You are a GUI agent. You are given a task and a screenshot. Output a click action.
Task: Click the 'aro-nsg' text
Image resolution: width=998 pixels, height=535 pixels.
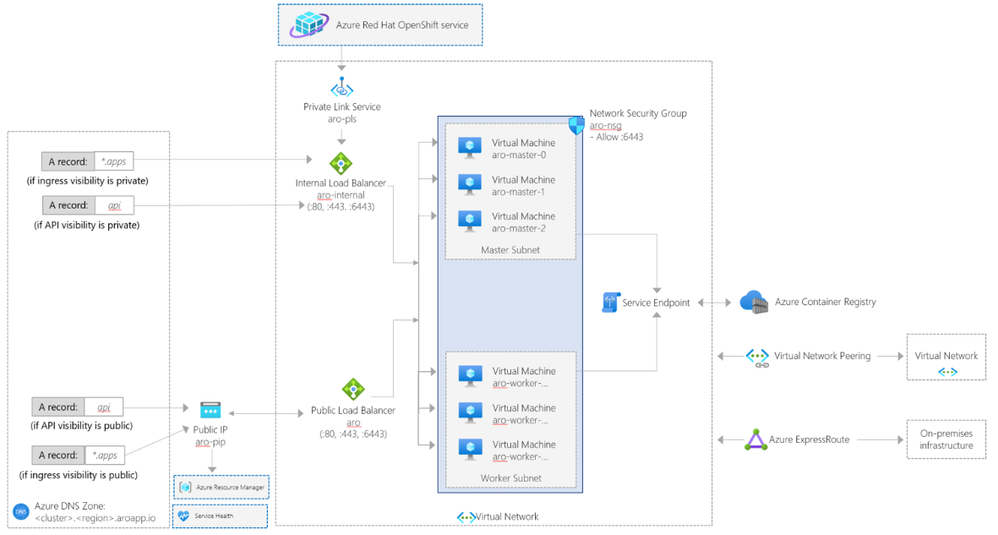pyautogui.click(x=605, y=125)
